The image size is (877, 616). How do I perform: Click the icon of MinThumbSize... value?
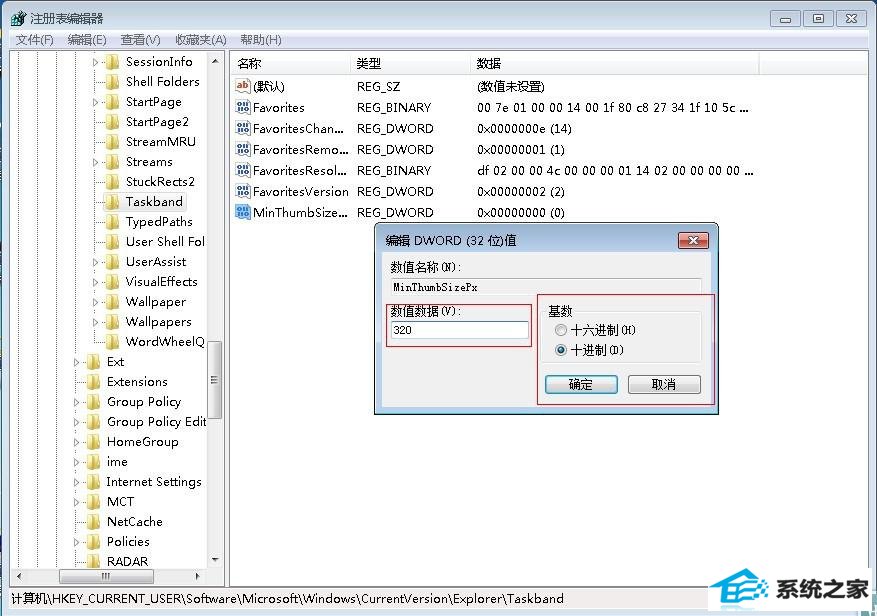point(243,212)
